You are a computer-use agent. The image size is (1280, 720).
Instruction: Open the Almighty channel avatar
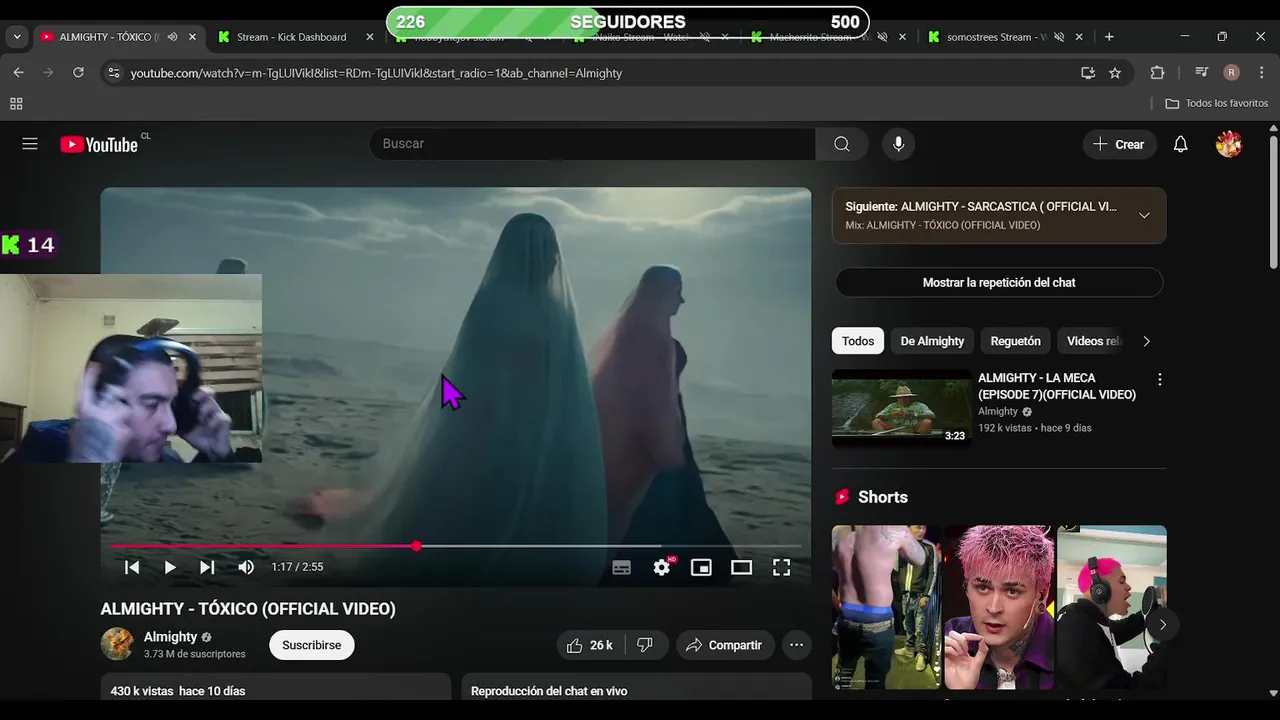117,644
